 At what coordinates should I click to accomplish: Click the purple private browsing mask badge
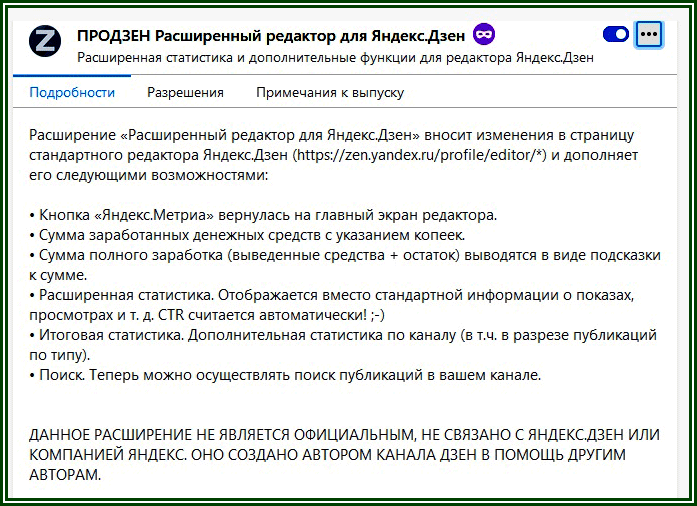[x=484, y=35]
